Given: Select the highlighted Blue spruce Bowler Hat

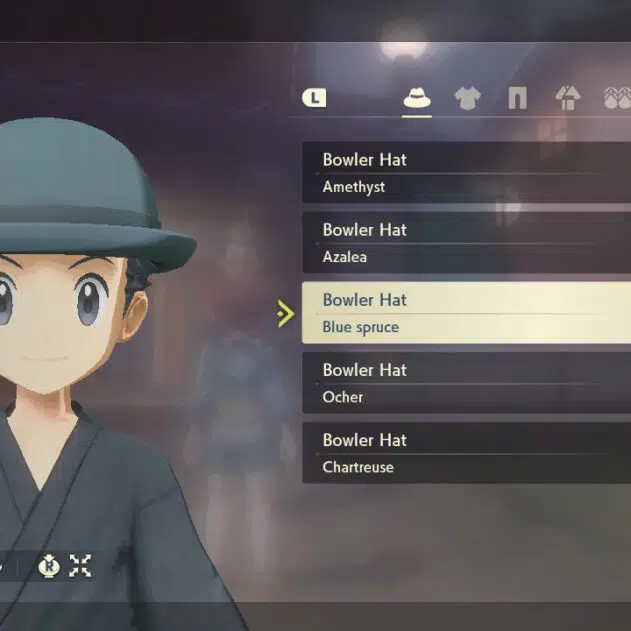Looking at the screenshot, I should (466, 313).
